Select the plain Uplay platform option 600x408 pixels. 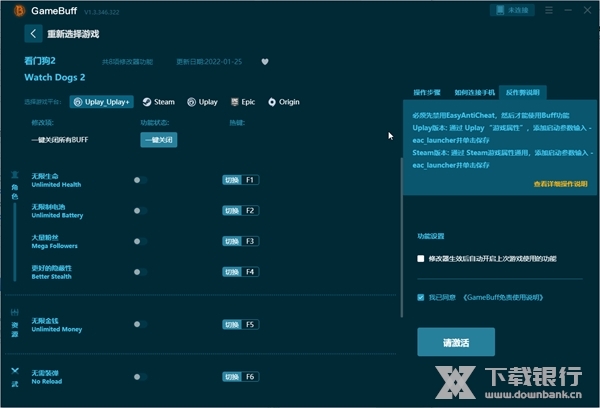pyautogui.click(x=202, y=102)
